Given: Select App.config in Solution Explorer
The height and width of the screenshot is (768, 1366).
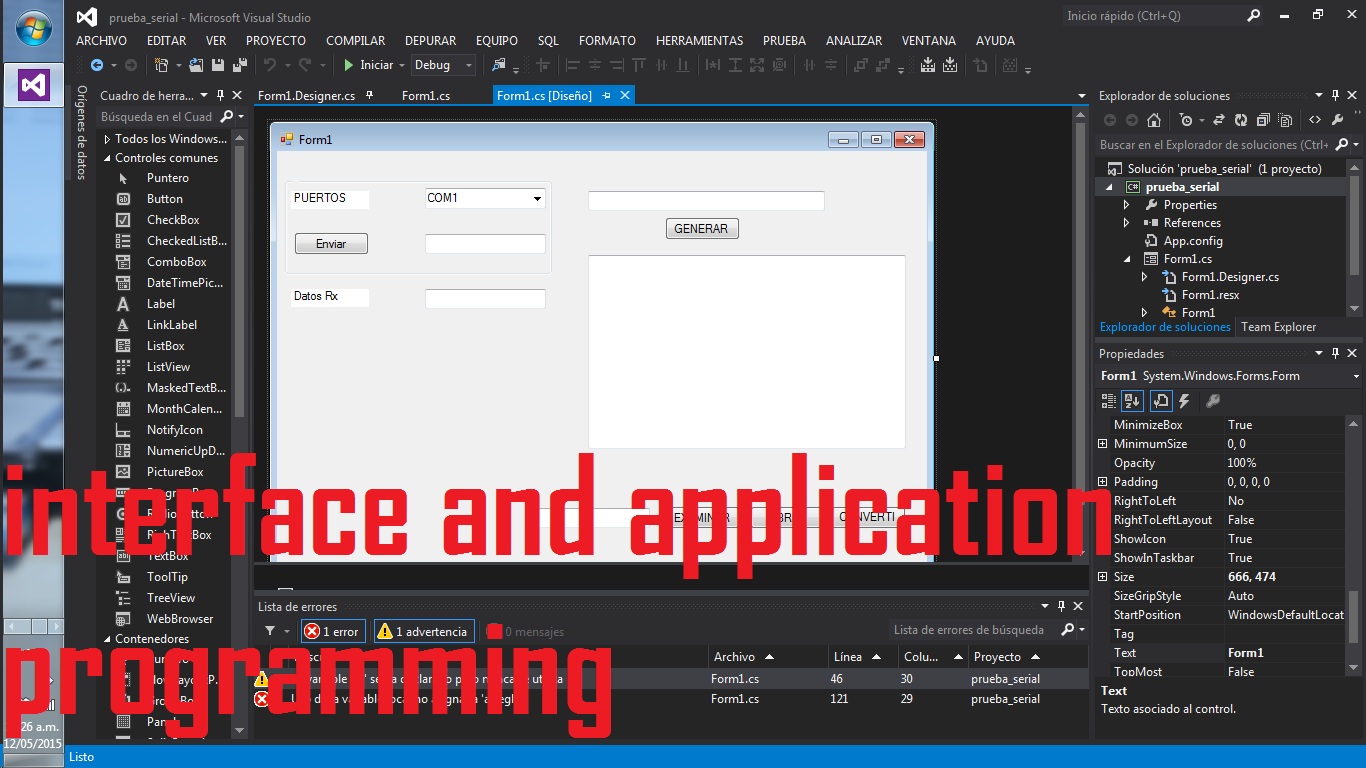Looking at the screenshot, I should coord(1193,241).
